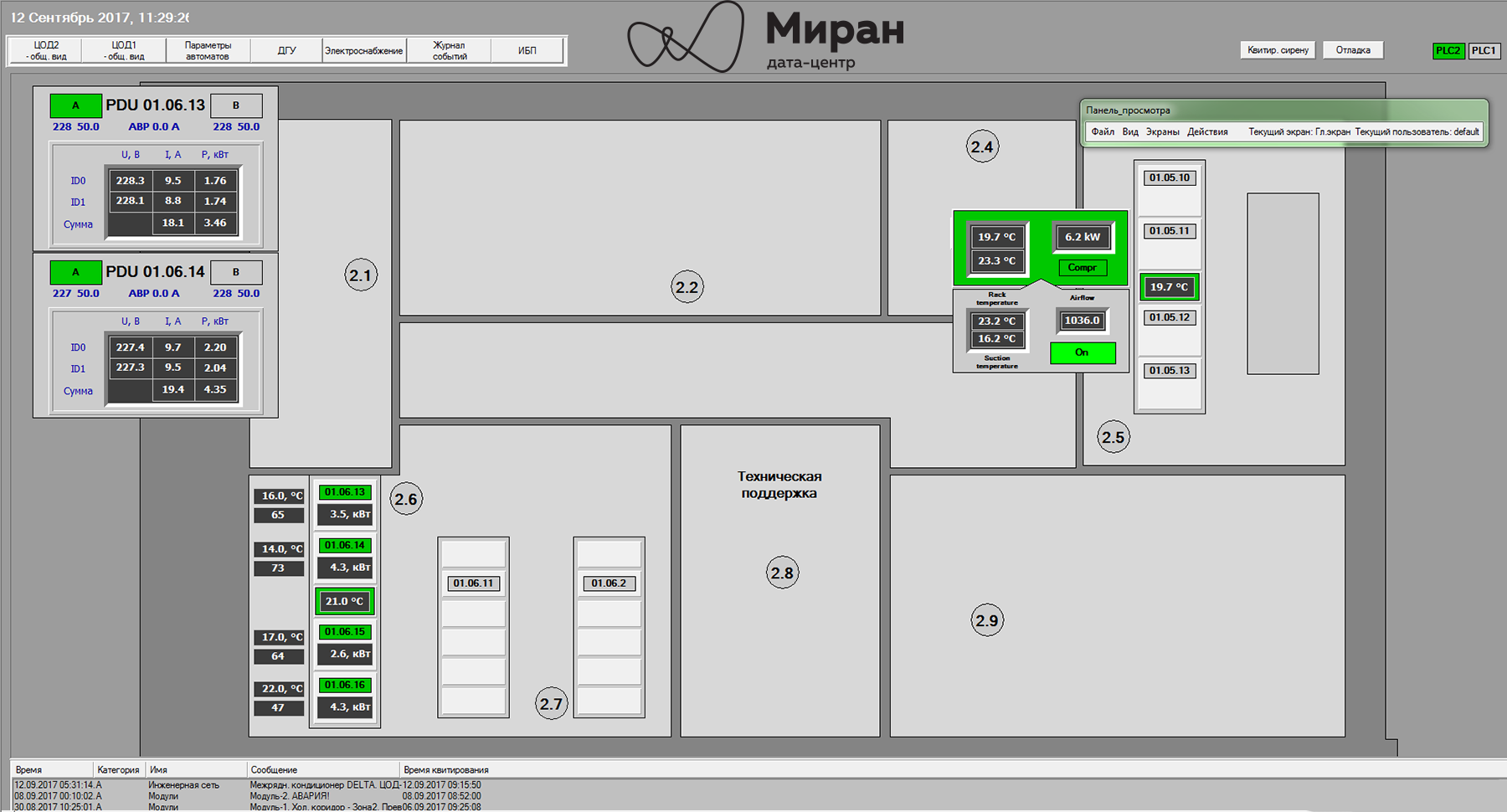Screen dimensions: 1507x812
Task: Click the green On airflow button
Action: point(1083,352)
